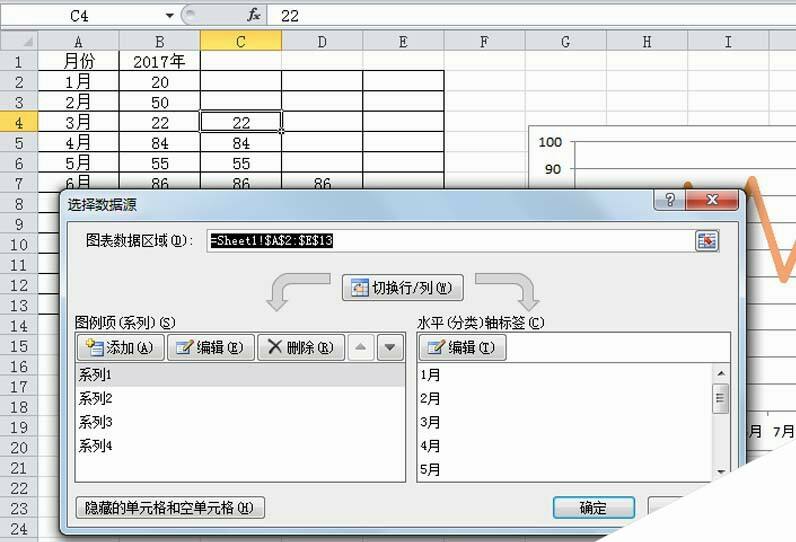Select column I header
The height and width of the screenshot is (542, 796).
[728, 42]
